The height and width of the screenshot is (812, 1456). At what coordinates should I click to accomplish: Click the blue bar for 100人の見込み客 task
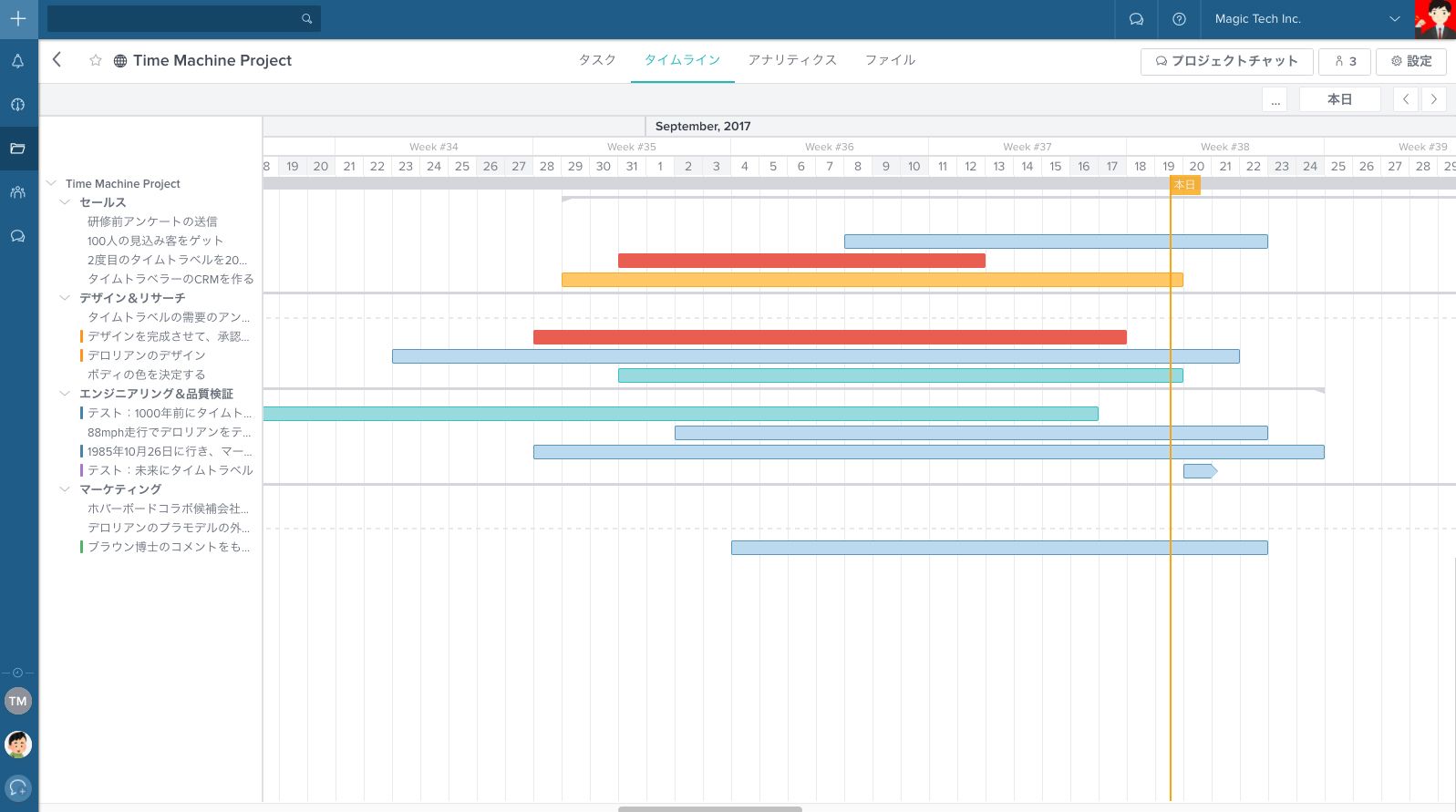tap(1056, 242)
